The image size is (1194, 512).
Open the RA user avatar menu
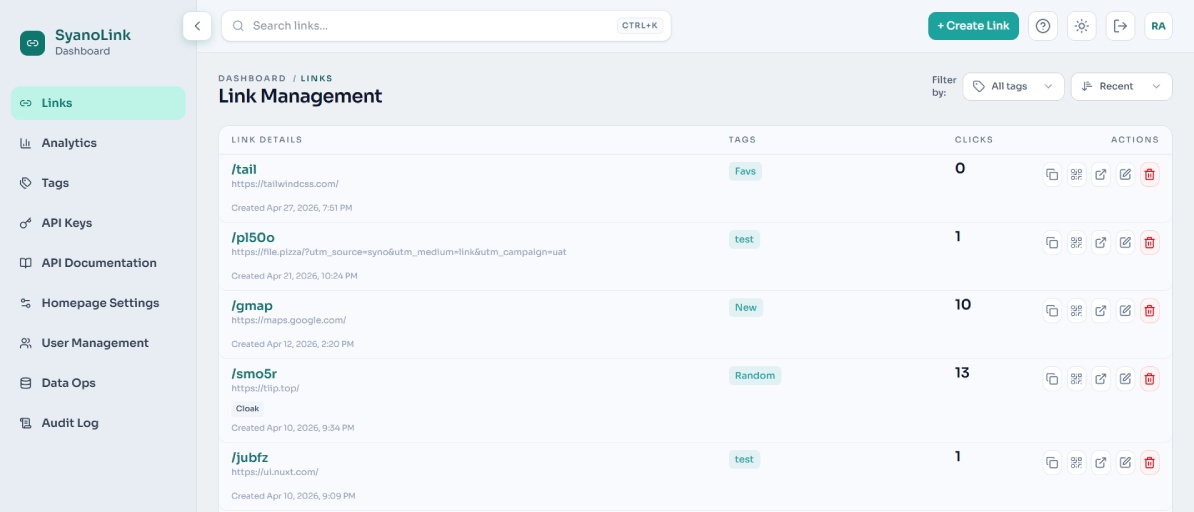(x=1158, y=26)
